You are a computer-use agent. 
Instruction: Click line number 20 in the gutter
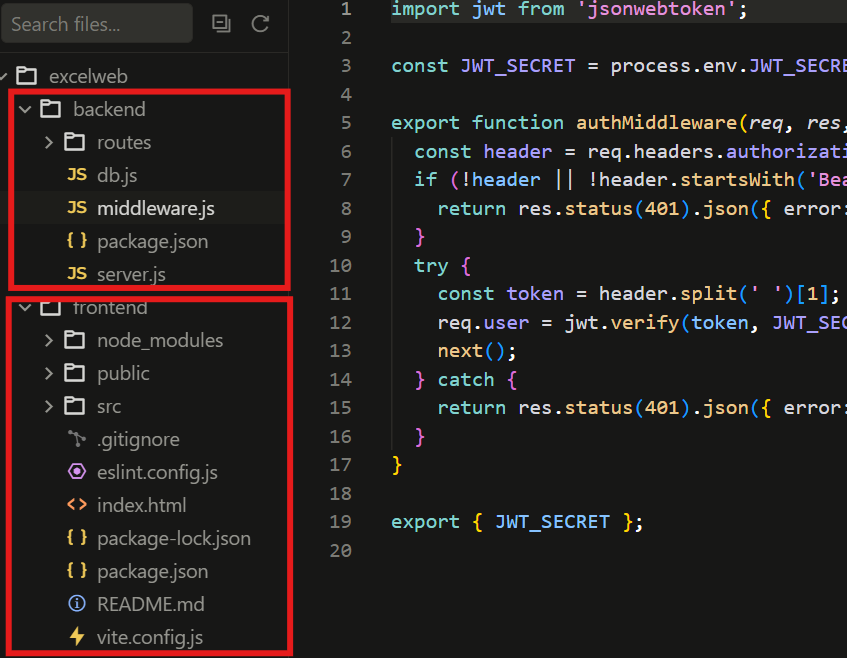[x=341, y=550]
